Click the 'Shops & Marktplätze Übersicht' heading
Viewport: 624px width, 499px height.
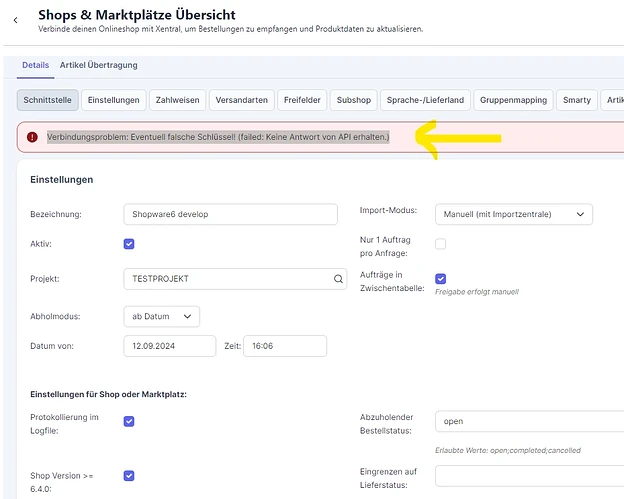pyautogui.click(x=137, y=15)
